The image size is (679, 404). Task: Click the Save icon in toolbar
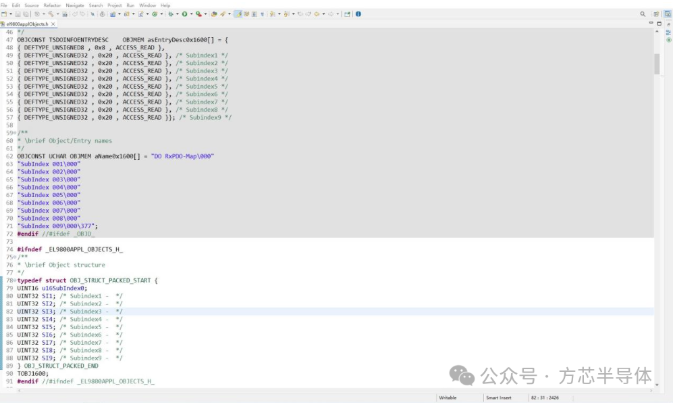pos(18,14)
